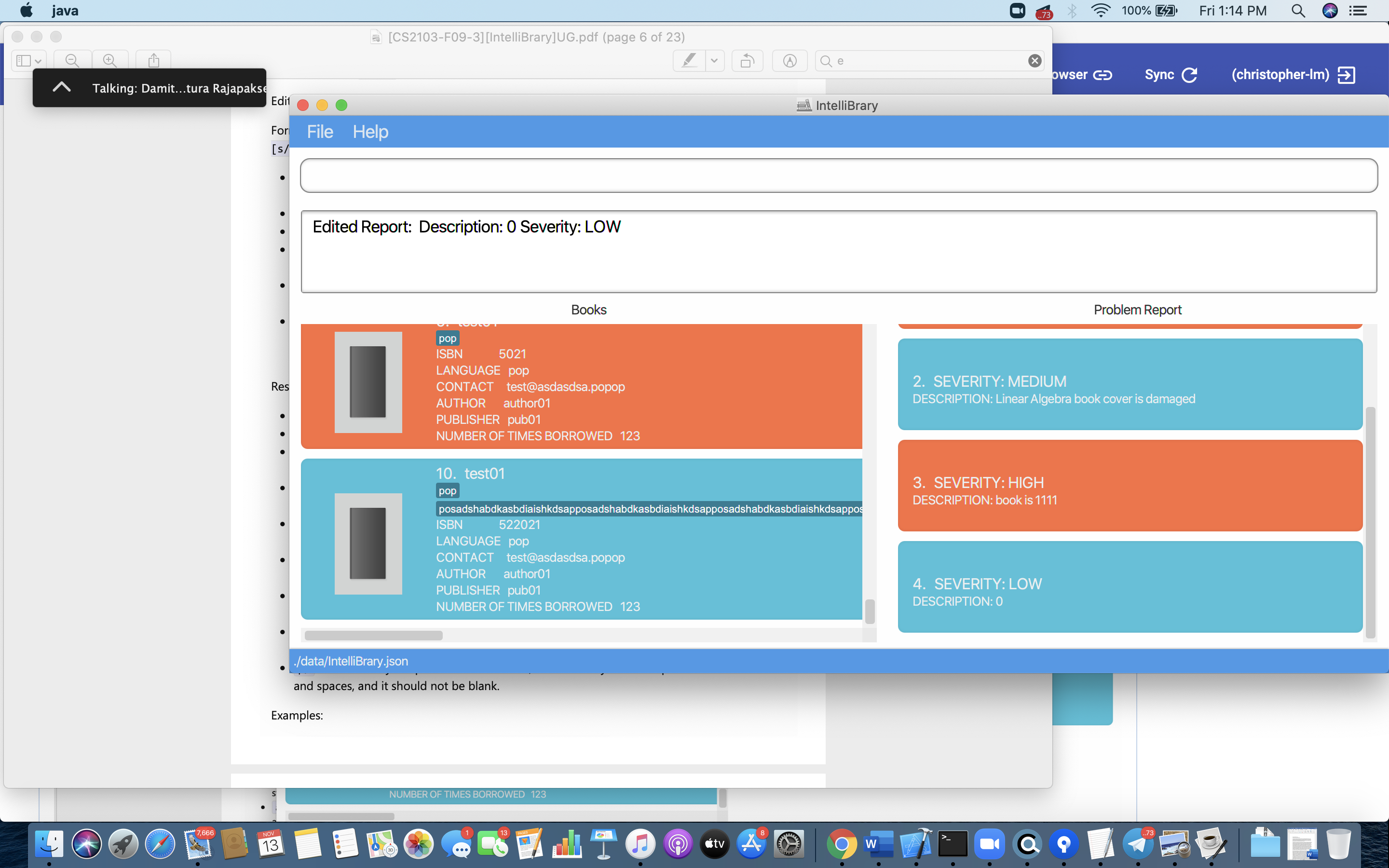Open the highlight color dropdown arrow in Preview
This screenshot has height=868, width=1389.
click(715, 60)
